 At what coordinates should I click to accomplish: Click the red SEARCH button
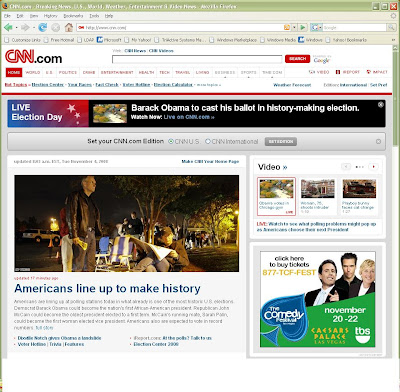pos(297,59)
